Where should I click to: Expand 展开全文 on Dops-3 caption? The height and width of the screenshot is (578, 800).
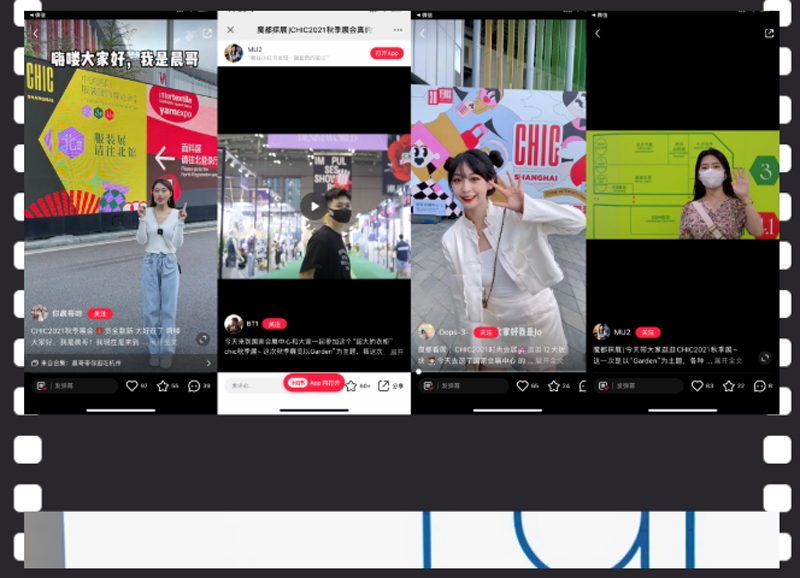coord(549,361)
